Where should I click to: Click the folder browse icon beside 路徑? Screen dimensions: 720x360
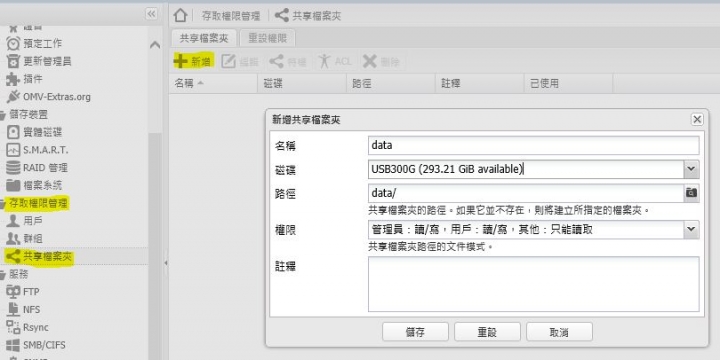click(x=692, y=193)
